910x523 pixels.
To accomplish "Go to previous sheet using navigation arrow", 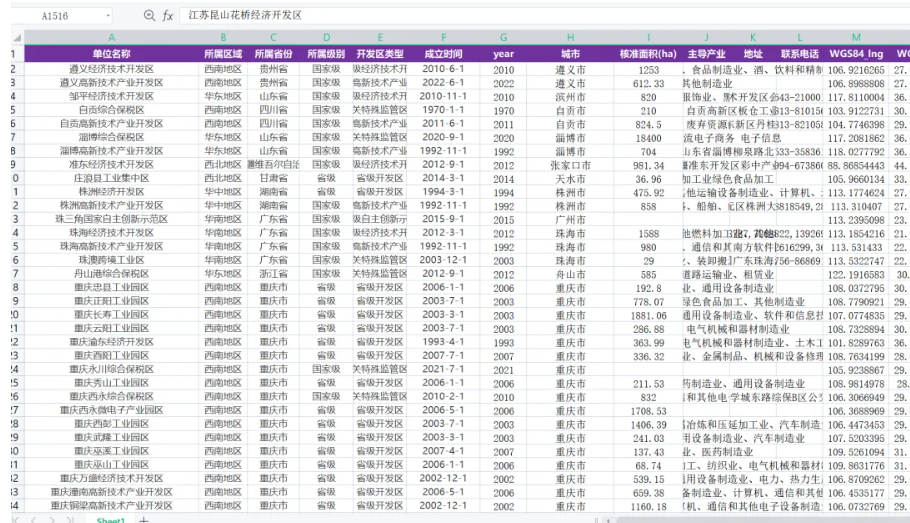I will pos(34,520).
